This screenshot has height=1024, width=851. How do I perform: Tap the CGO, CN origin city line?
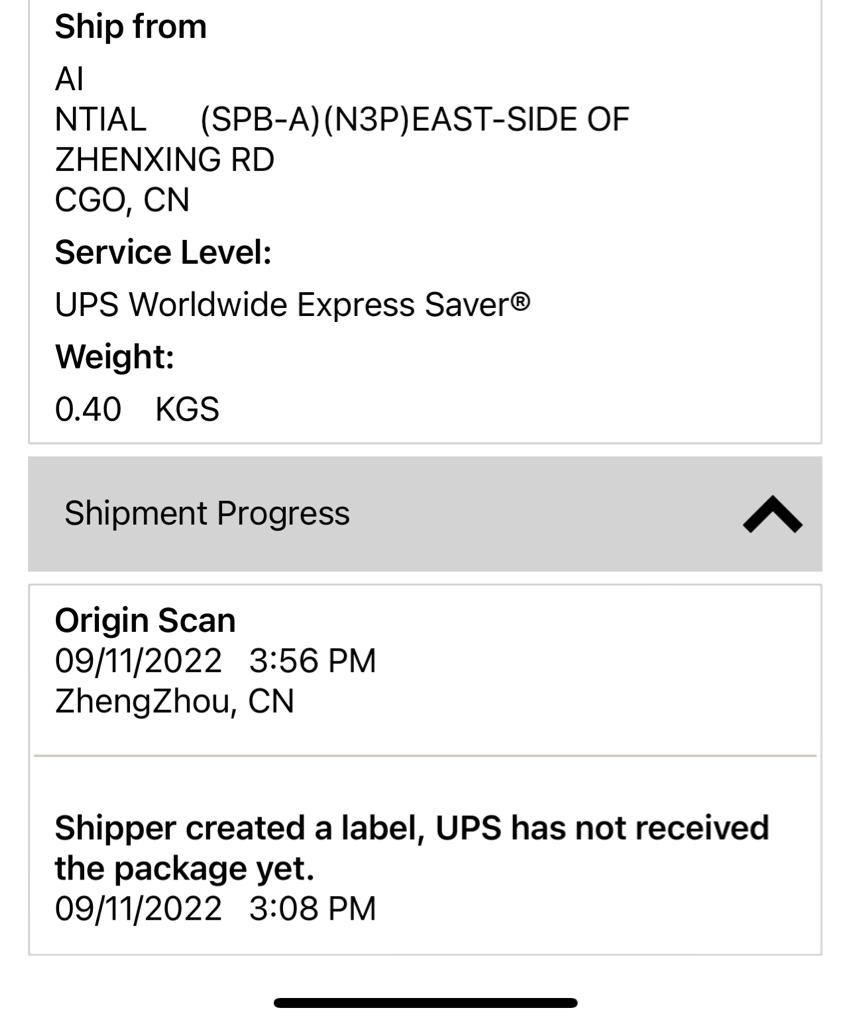(x=122, y=200)
